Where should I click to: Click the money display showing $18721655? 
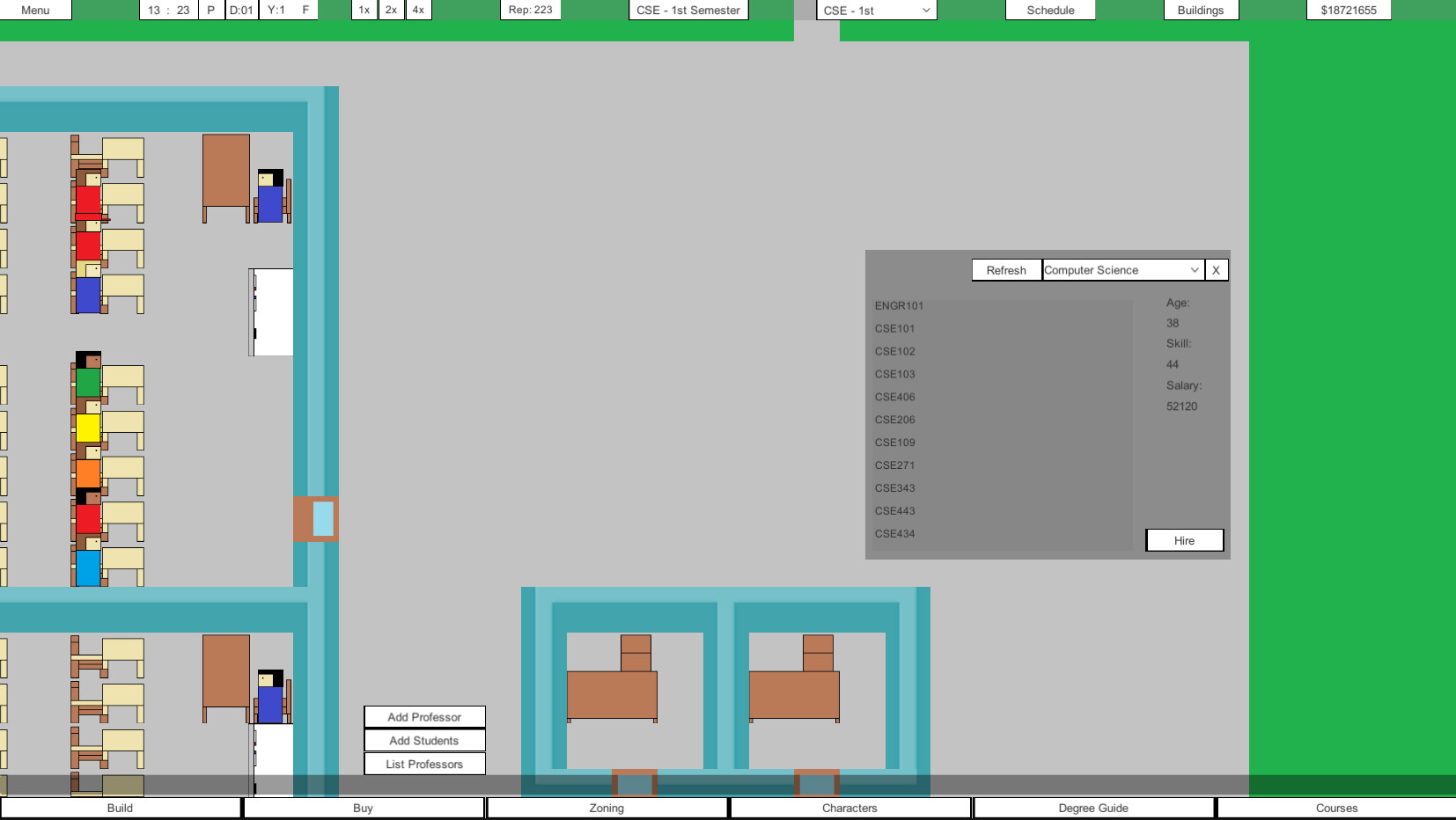pos(1349,10)
